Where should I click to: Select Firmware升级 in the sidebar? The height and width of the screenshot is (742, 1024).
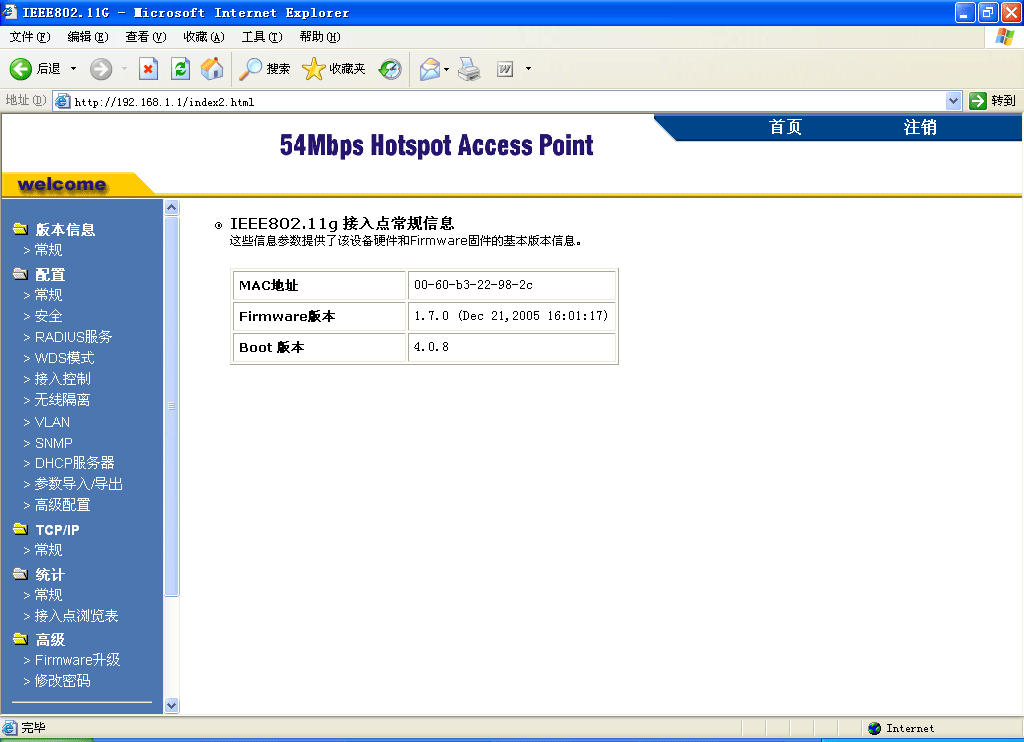click(77, 660)
